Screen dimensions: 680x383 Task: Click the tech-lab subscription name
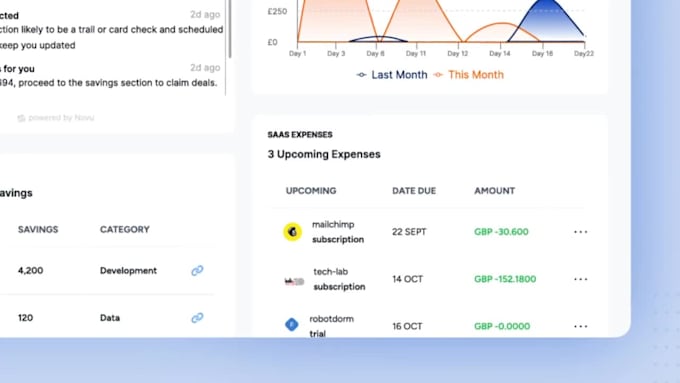(339, 279)
